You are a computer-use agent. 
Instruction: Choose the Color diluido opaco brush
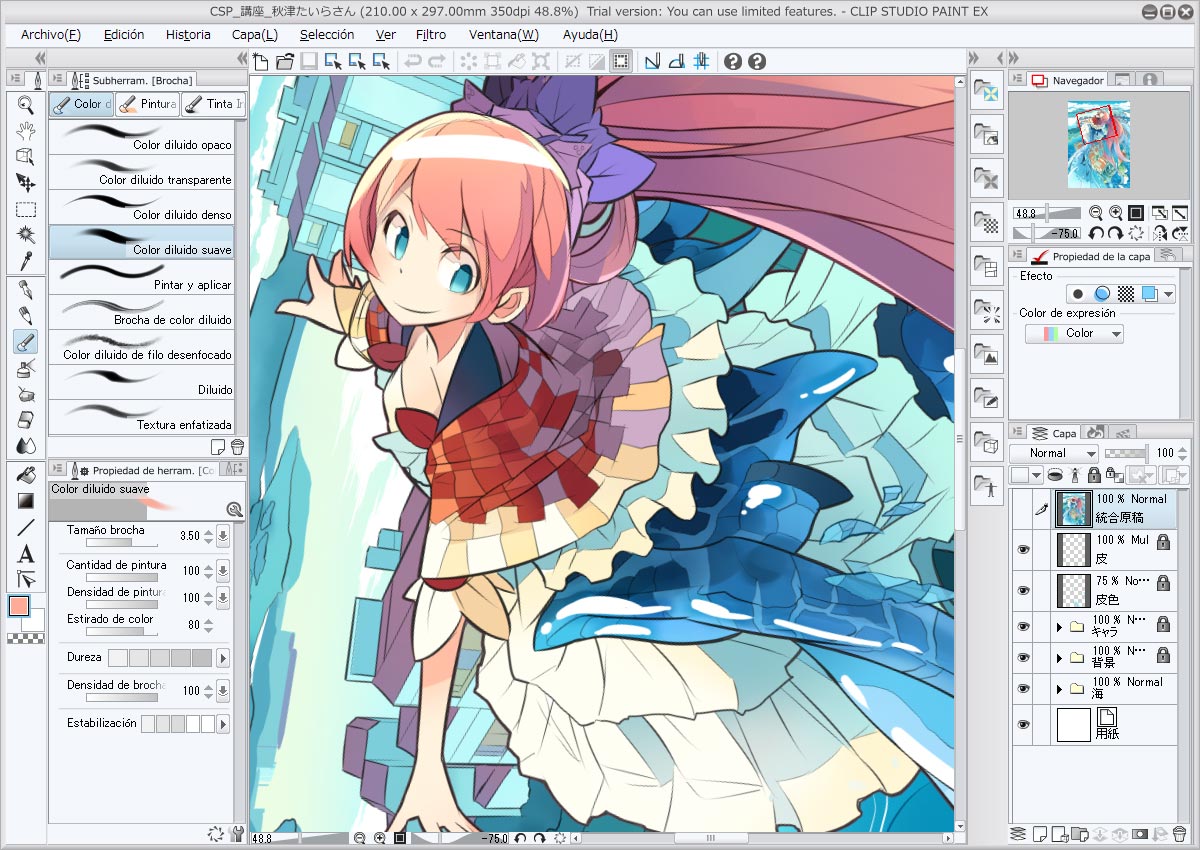point(141,137)
